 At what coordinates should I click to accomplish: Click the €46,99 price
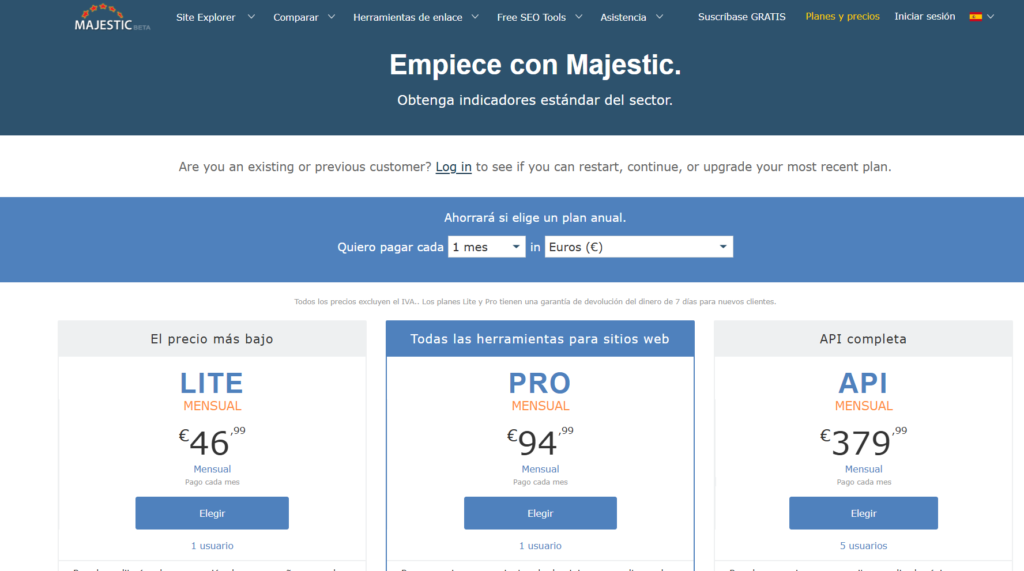[x=212, y=442]
